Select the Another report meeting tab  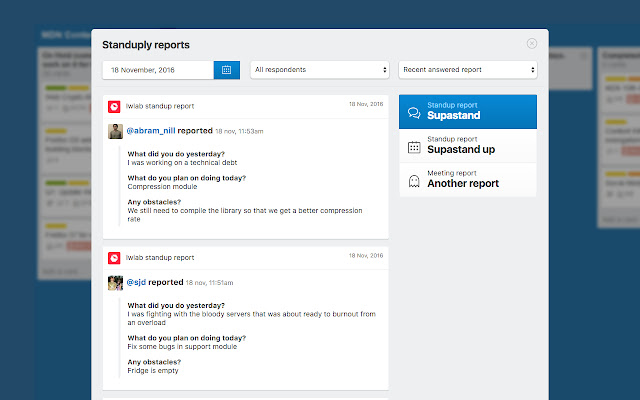coord(468,180)
